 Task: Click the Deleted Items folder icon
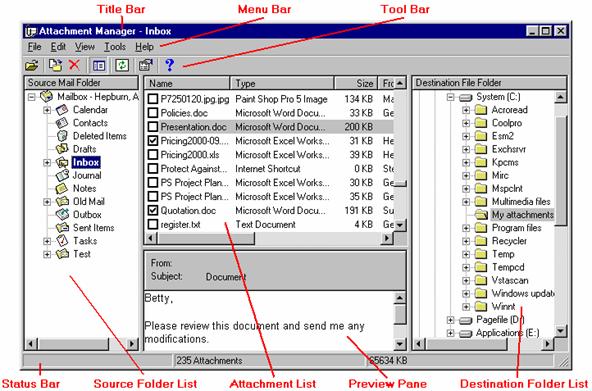click(62, 136)
